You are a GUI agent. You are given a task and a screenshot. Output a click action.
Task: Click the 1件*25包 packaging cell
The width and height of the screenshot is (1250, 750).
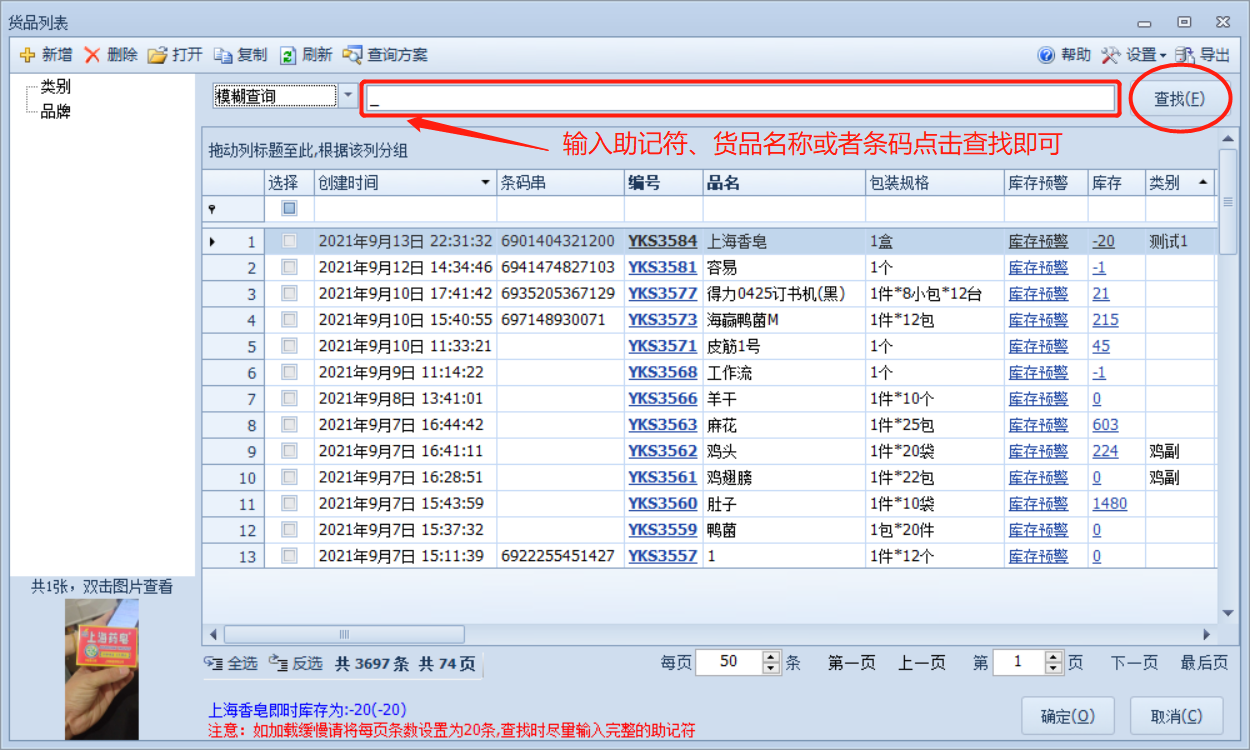tap(935, 425)
